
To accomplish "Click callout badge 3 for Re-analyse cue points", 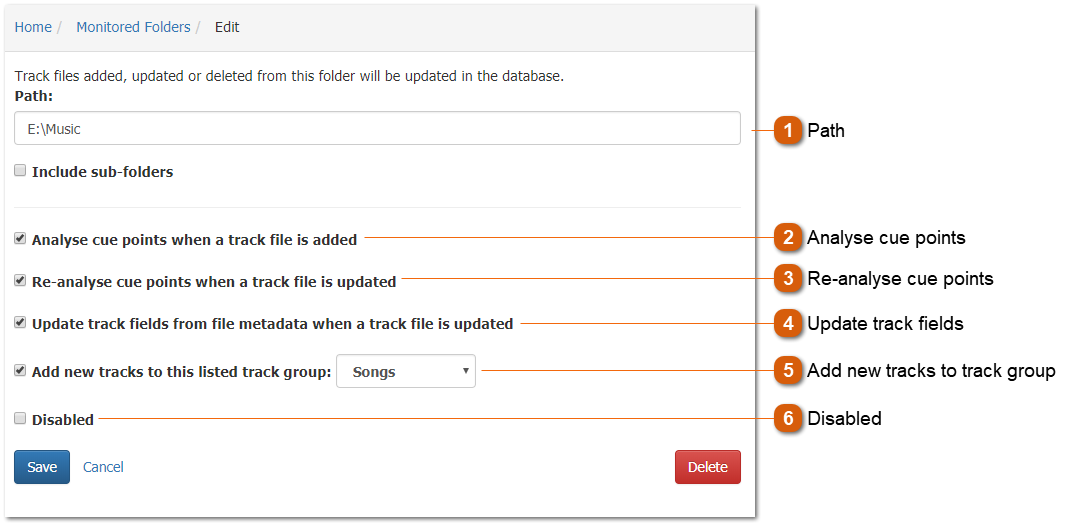I will 789,279.
